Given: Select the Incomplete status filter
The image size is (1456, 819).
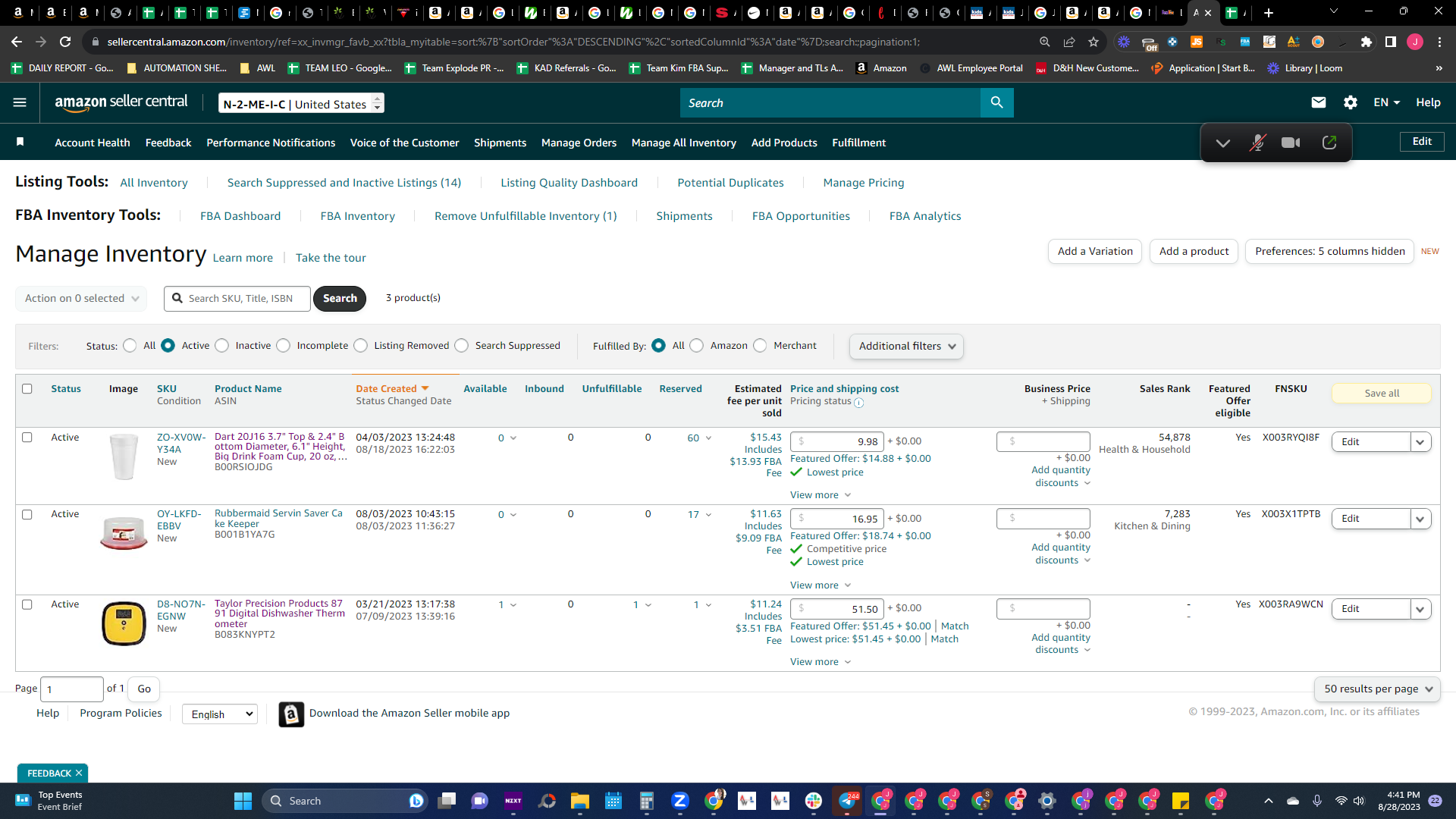Looking at the screenshot, I should [x=284, y=346].
